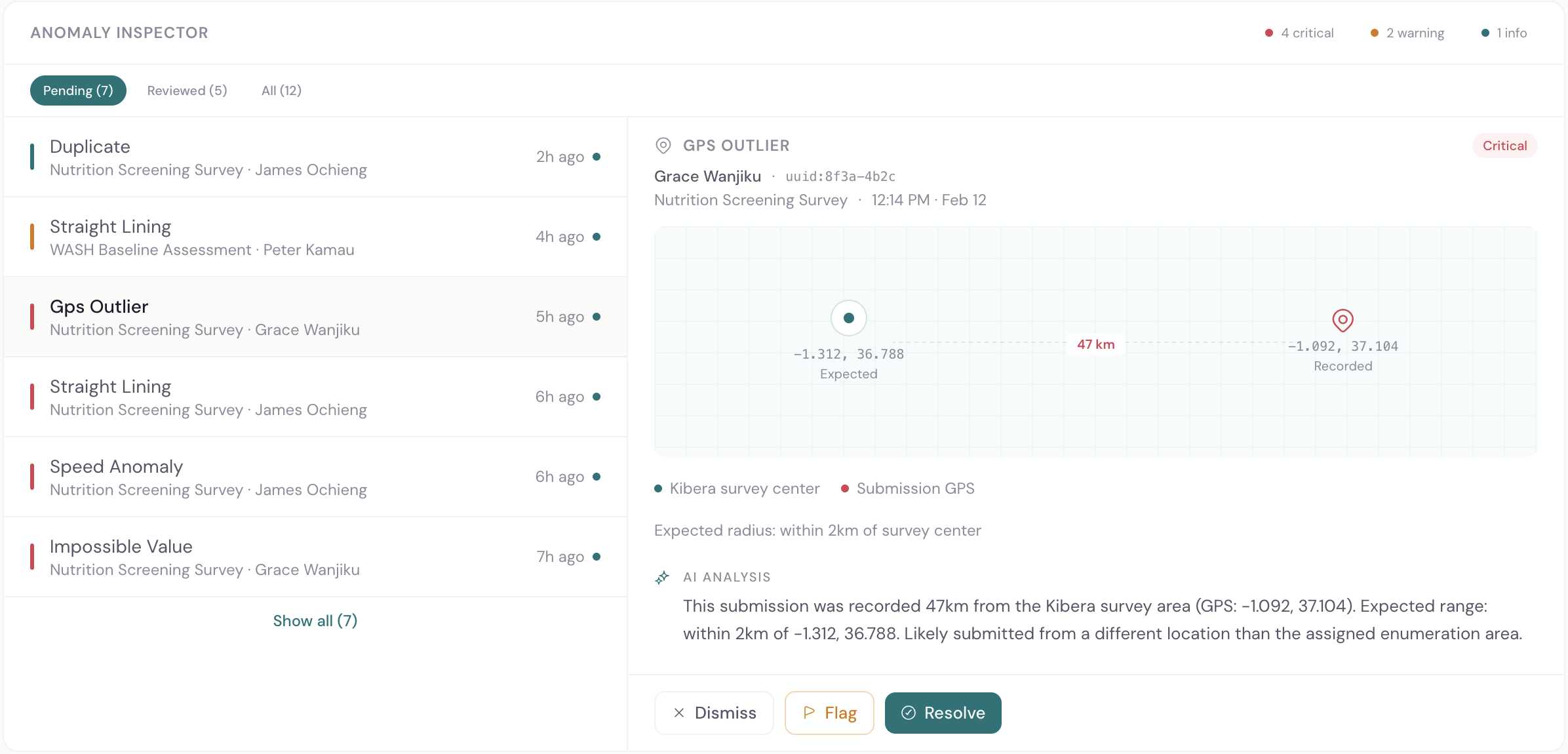Expand the full anomaly list with Show all
The height and width of the screenshot is (754, 1568).
(315, 620)
